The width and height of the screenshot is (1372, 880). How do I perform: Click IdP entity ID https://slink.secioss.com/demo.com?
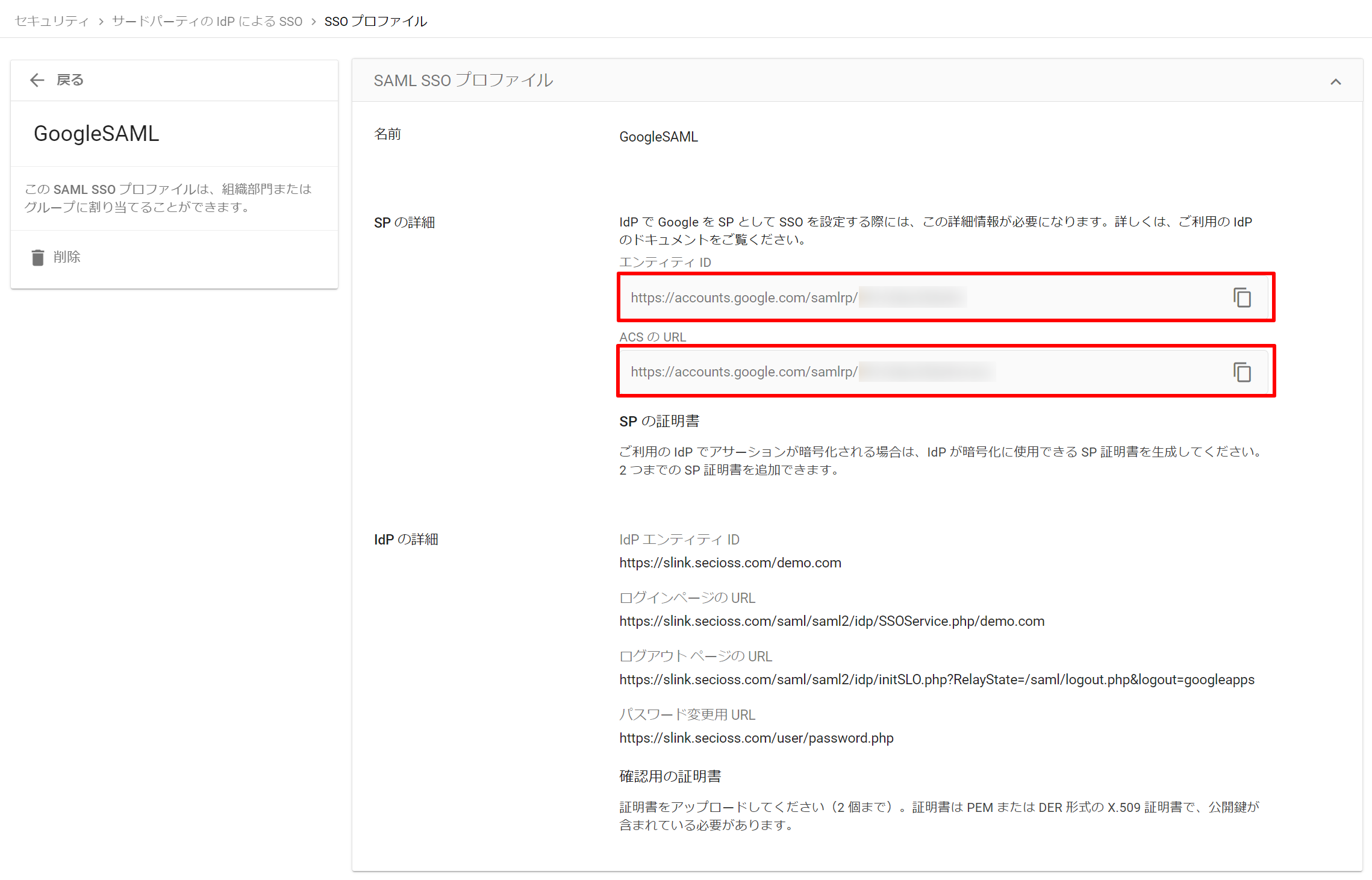point(731,563)
